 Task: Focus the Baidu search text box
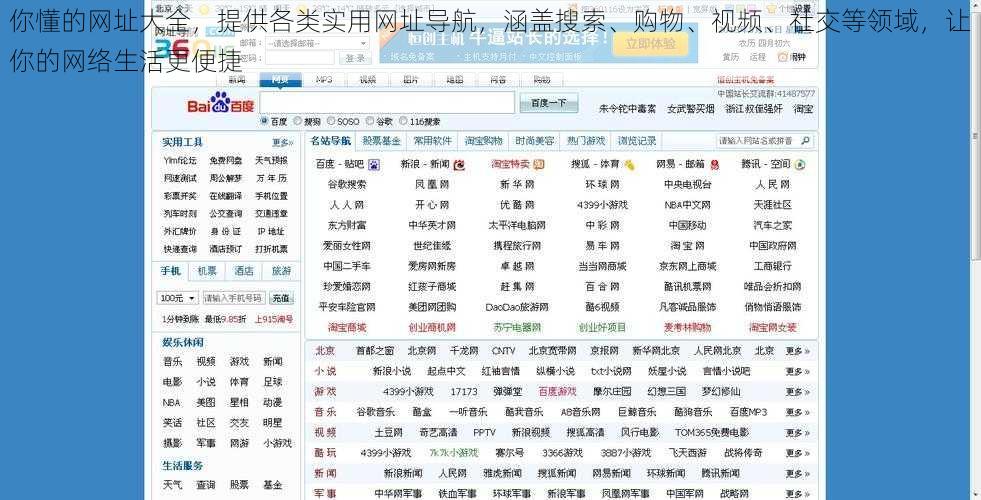pos(387,103)
